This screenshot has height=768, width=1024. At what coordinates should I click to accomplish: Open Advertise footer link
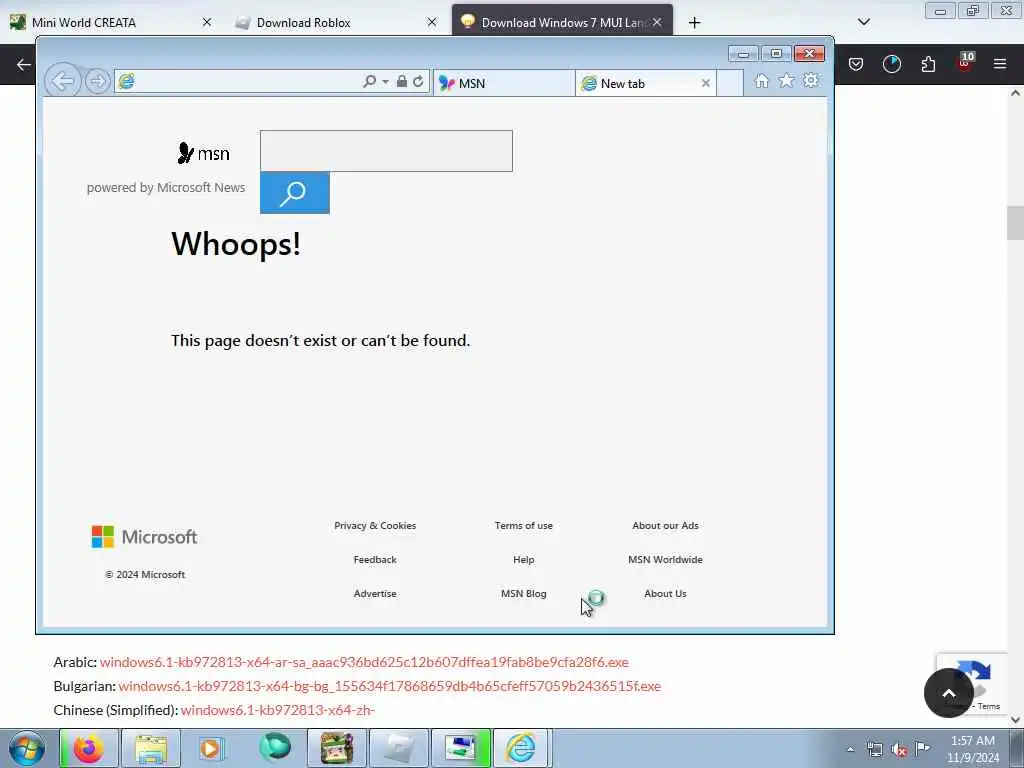pyautogui.click(x=375, y=594)
